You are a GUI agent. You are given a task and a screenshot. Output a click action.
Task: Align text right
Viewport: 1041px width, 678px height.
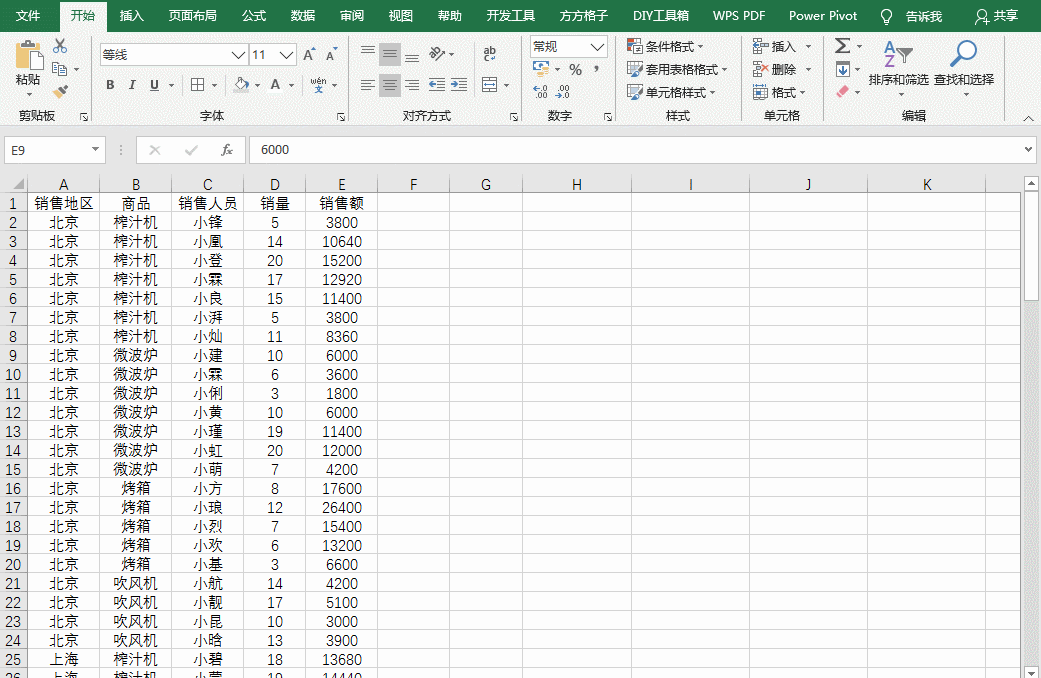[412, 85]
